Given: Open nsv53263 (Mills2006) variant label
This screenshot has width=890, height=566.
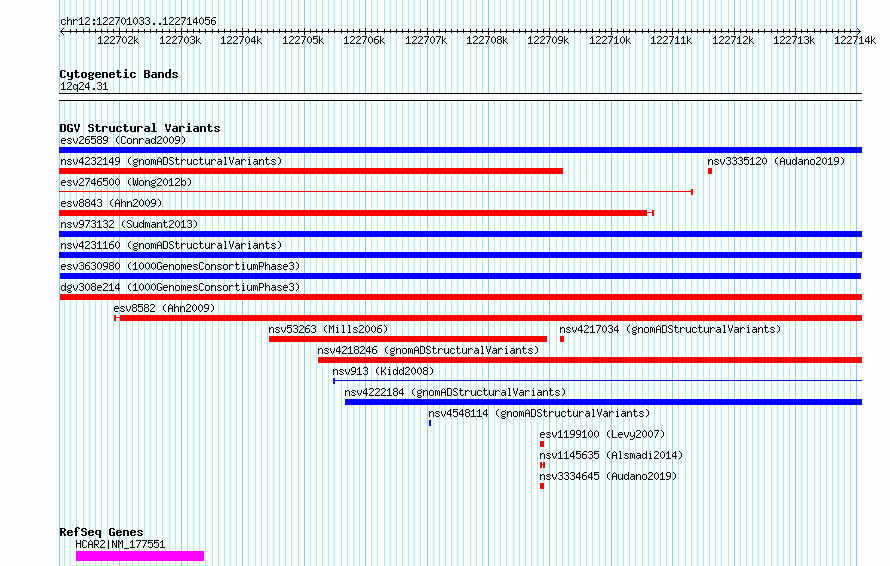Looking at the screenshot, I should (x=328, y=329).
